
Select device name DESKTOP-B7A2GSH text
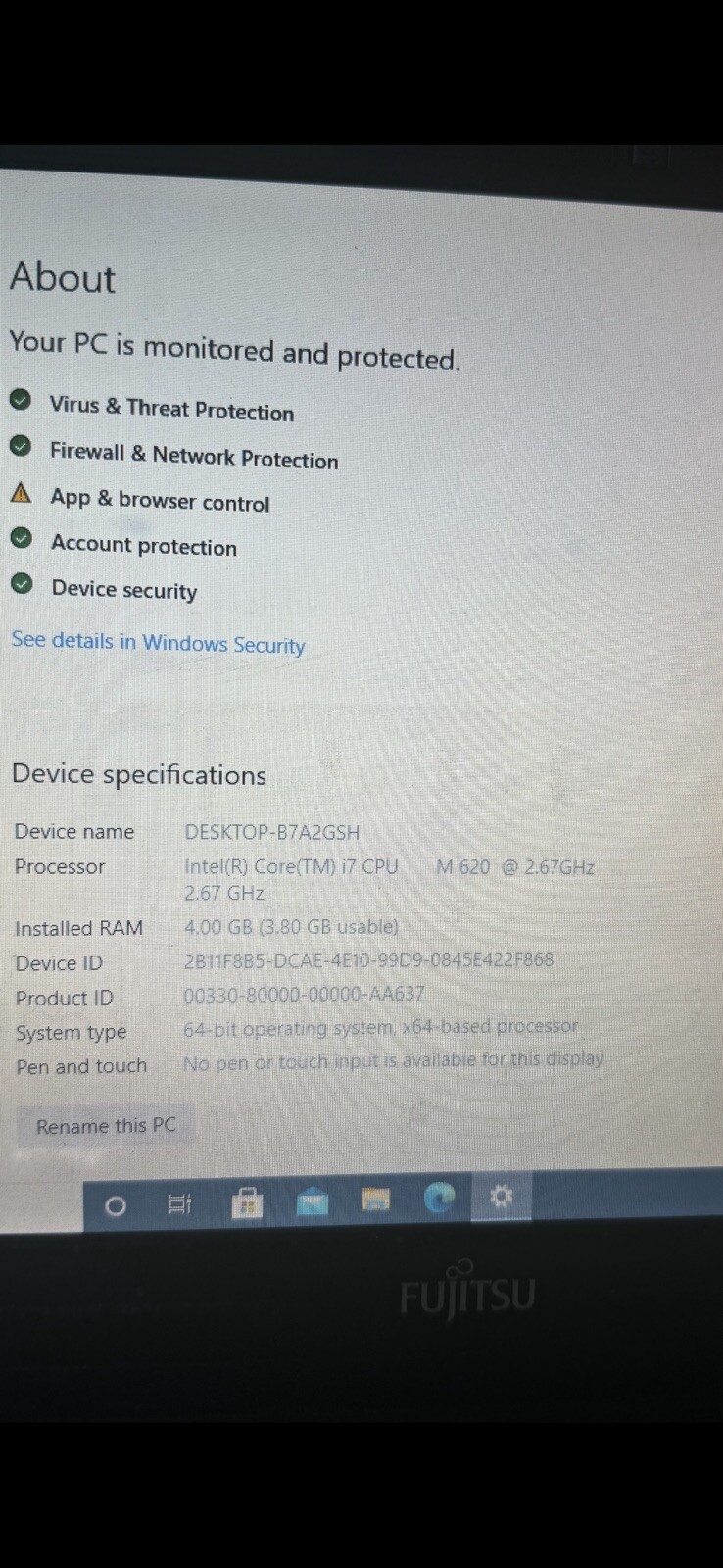[272, 832]
